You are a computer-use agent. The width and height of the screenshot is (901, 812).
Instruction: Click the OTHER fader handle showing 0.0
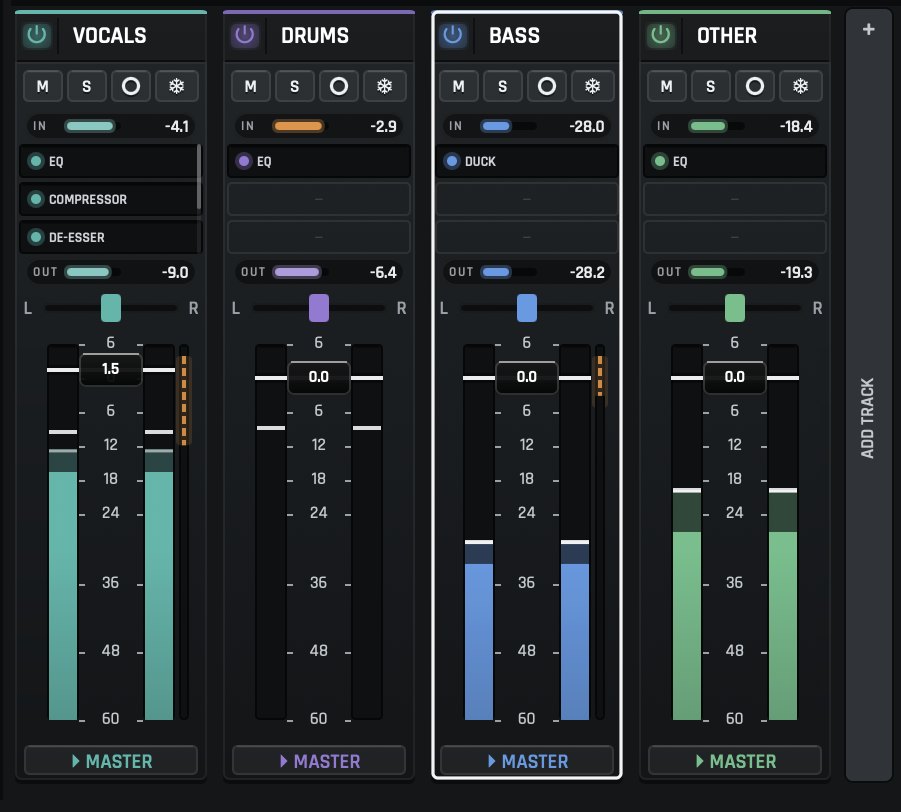pyautogui.click(x=735, y=377)
